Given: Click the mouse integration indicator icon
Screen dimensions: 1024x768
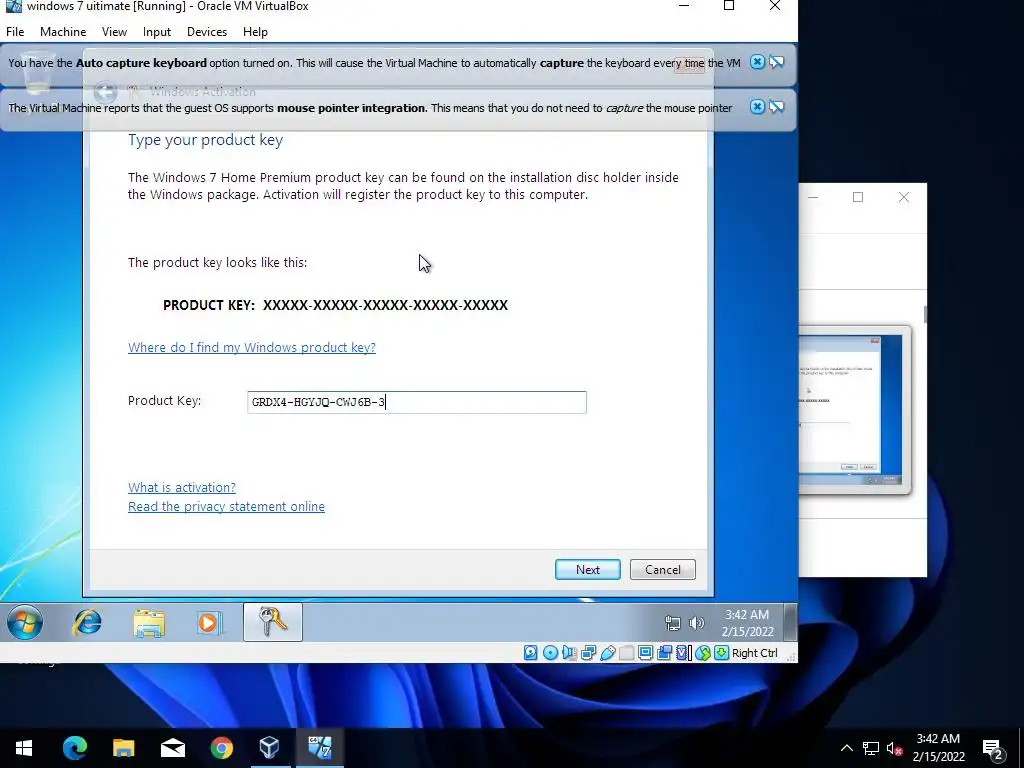Looking at the screenshot, I should (x=702, y=652).
